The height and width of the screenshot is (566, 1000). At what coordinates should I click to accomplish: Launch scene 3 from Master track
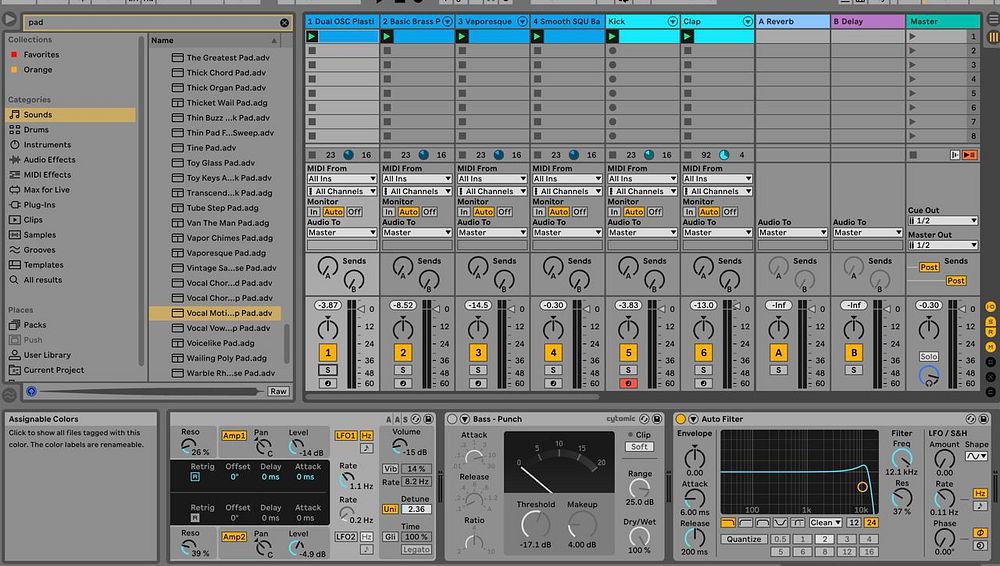click(x=912, y=65)
